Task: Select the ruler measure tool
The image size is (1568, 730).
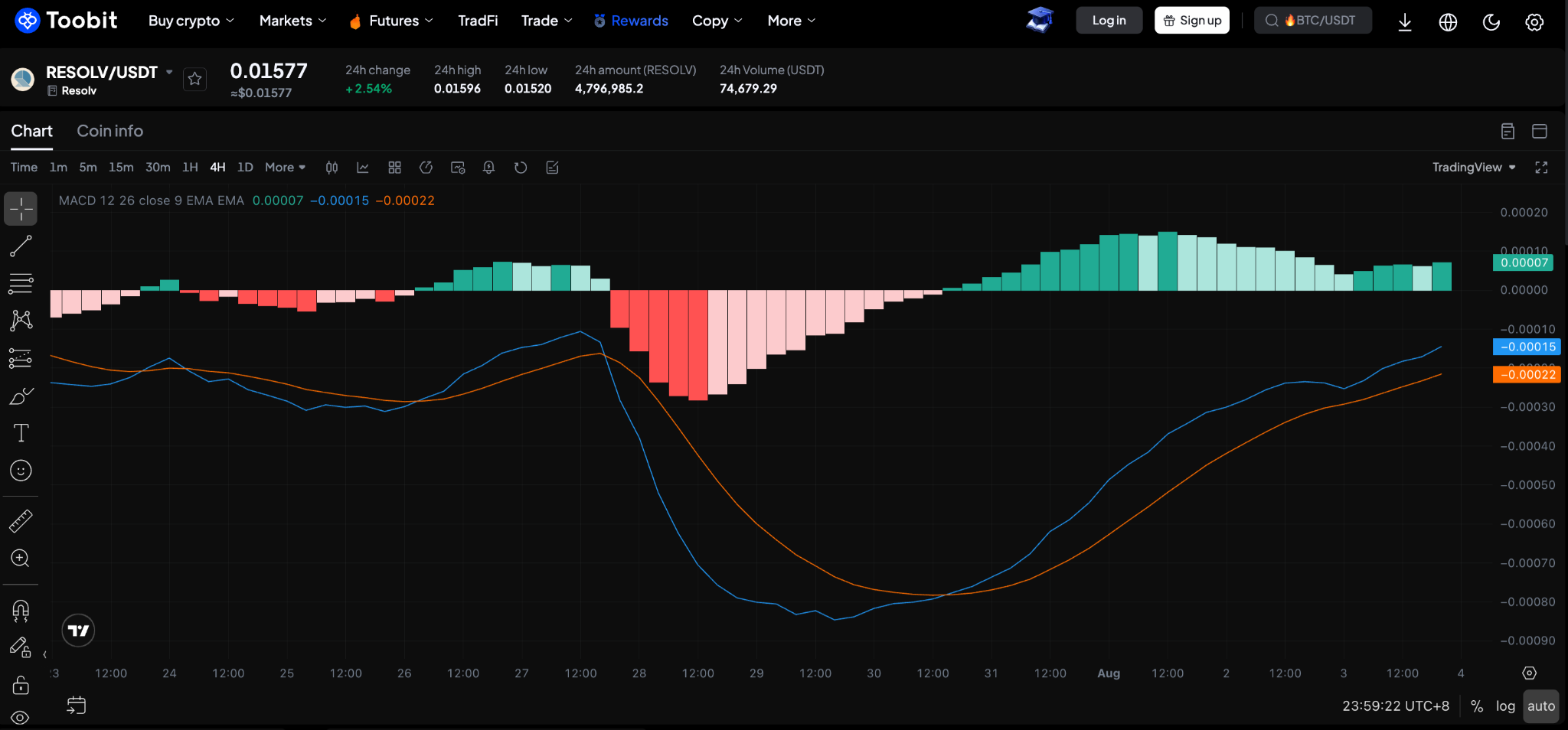Action: [21, 521]
